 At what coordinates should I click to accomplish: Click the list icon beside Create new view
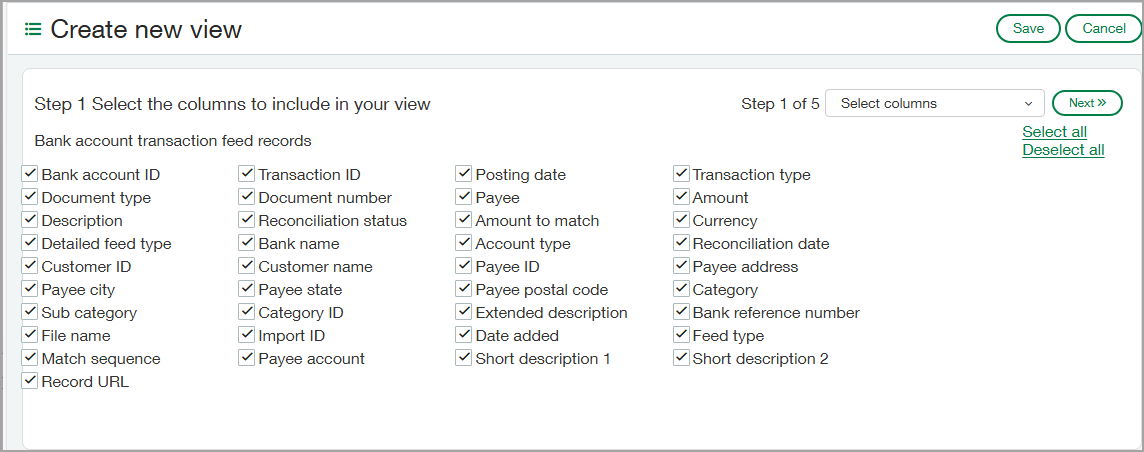(33, 30)
